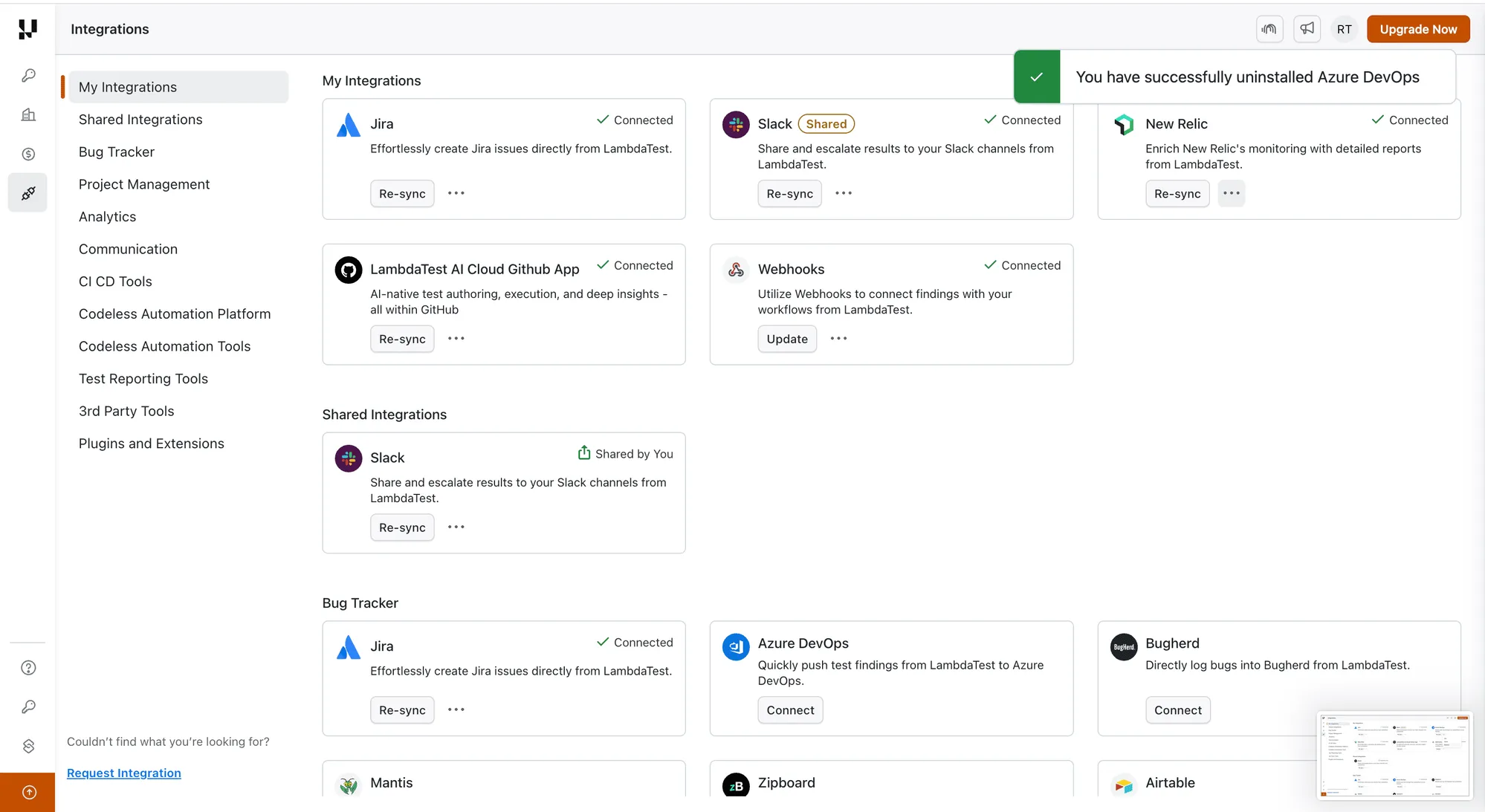Re-sync Jira in My Integrations
Viewport: 1485px width, 812px height.
402,193
